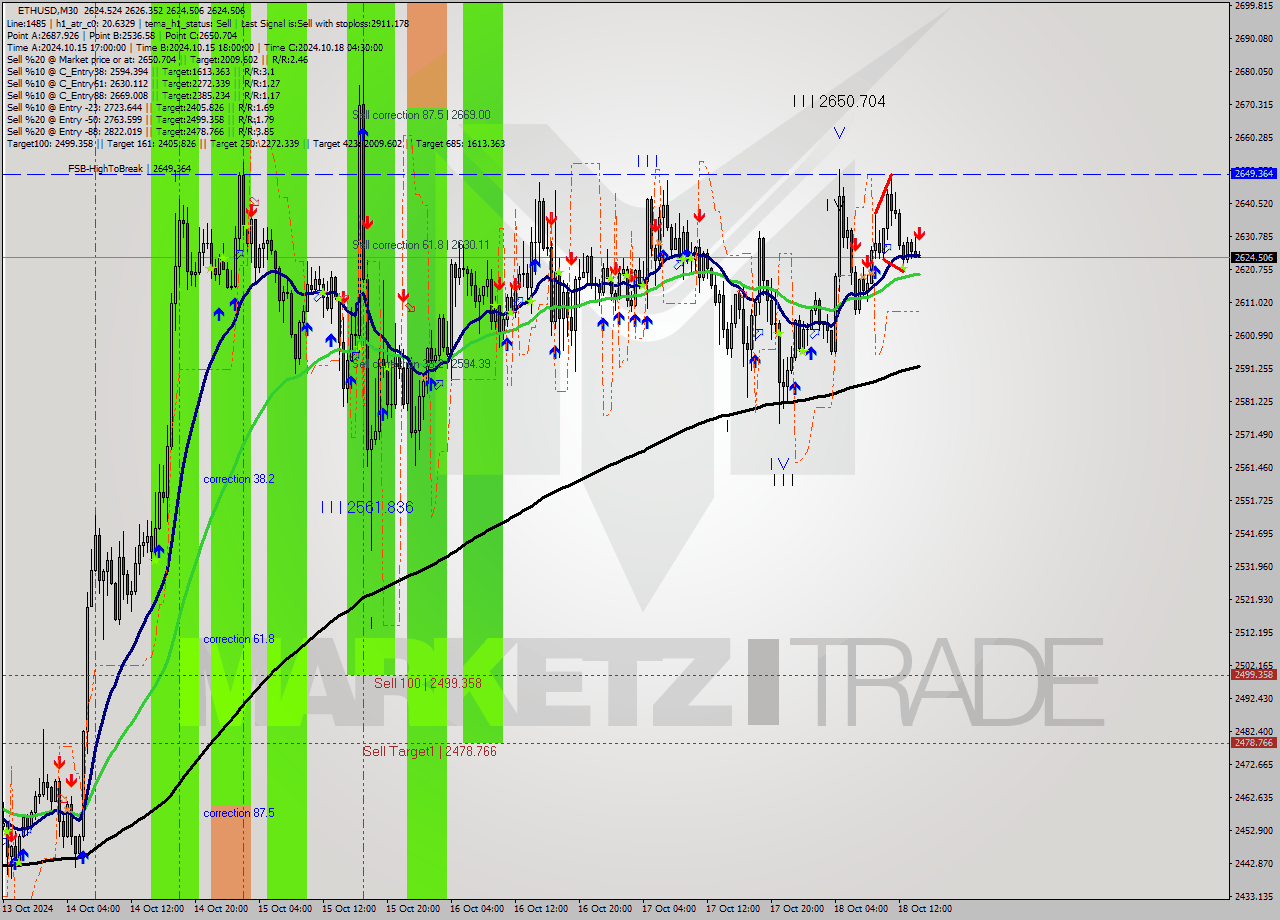Click the 2670.315 price axis value
This screenshot has width=1280, height=920.
1254,105
